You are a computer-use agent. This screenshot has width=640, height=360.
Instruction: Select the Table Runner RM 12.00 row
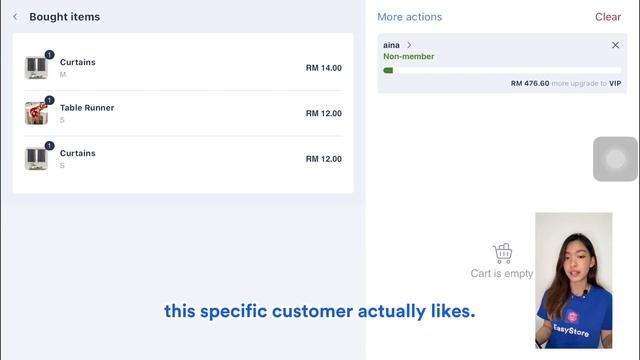[183, 113]
